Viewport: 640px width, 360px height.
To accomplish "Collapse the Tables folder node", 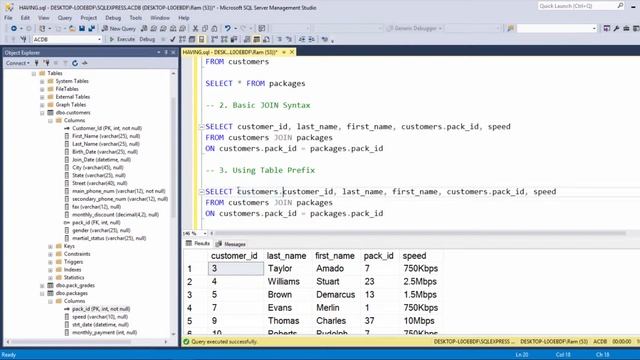I will (34, 73).
